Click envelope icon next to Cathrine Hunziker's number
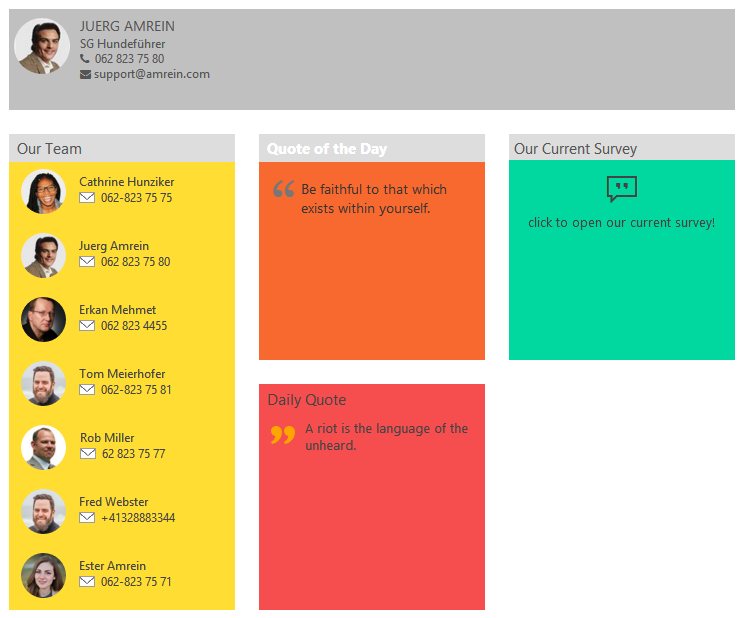Viewport: 744px width, 618px height. coord(87,198)
